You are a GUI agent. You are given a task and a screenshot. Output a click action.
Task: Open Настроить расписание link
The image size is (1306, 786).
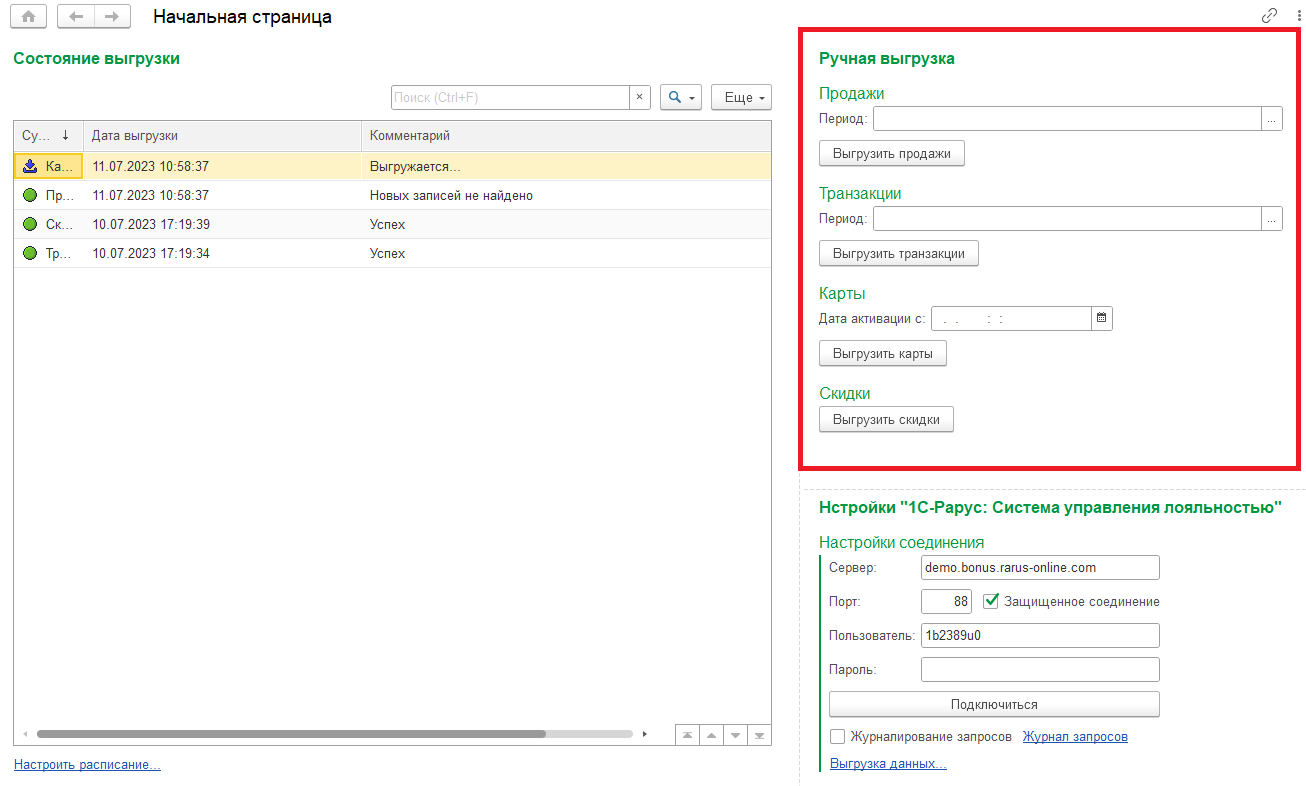[x=87, y=765]
